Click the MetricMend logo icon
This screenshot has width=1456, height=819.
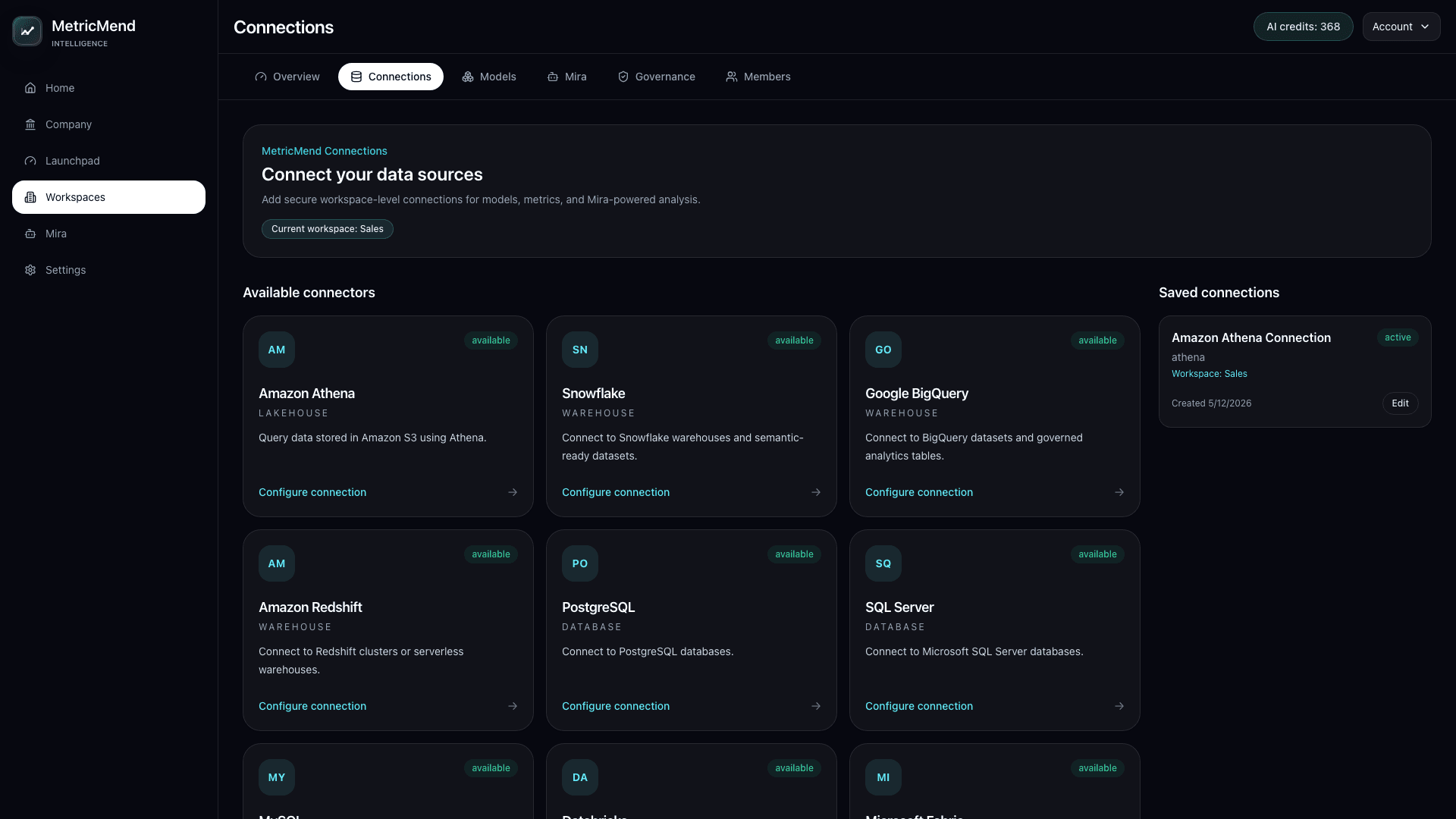[x=27, y=31]
